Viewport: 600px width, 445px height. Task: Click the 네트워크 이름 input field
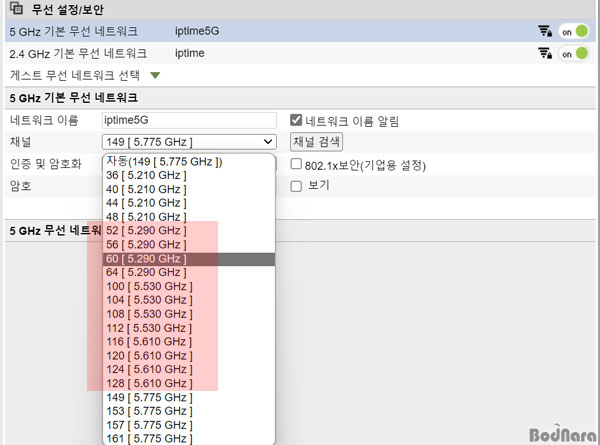click(189, 120)
